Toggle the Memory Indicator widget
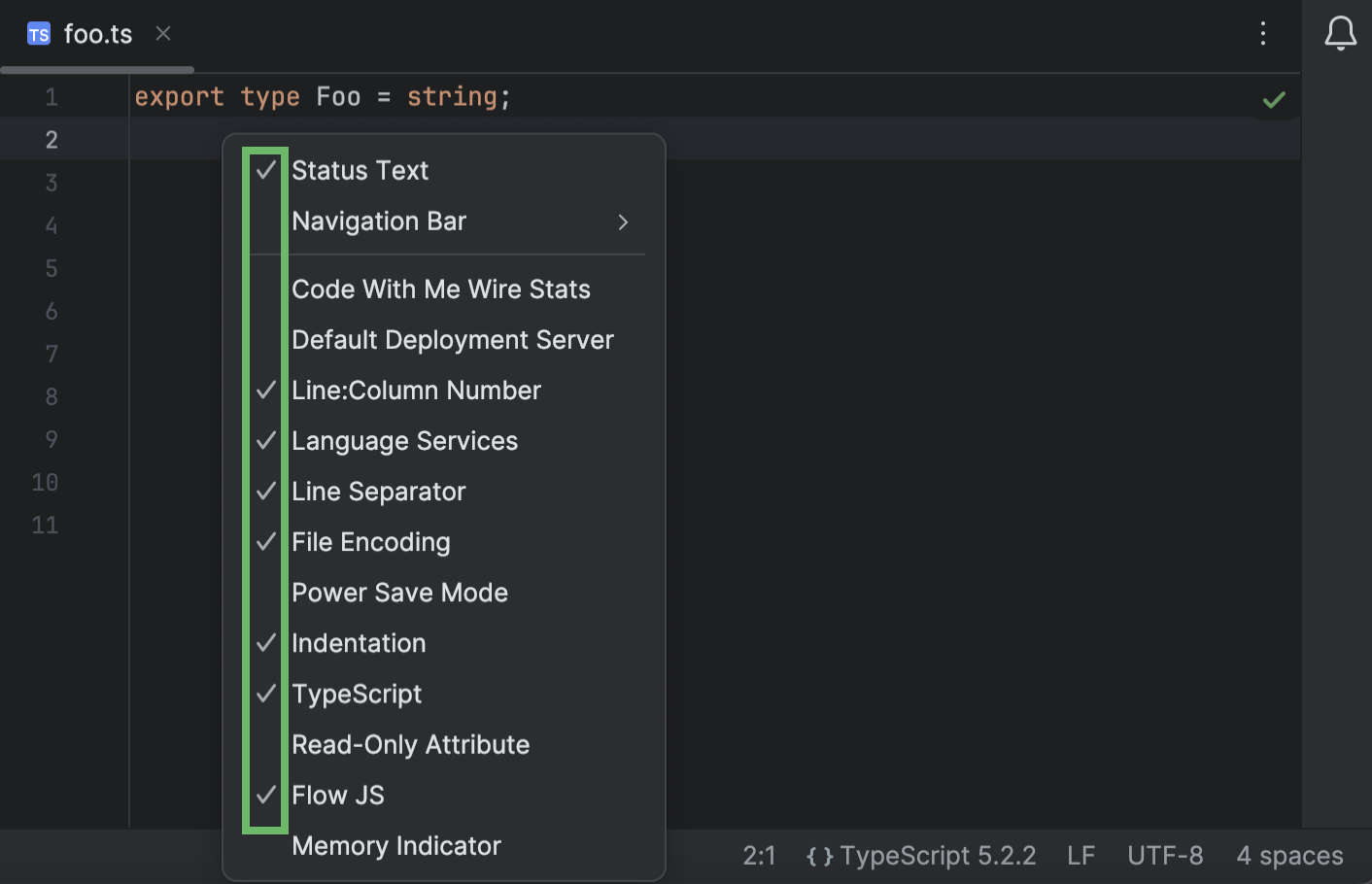The height and width of the screenshot is (884, 1372). pyautogui.click(x=396, y=845)
